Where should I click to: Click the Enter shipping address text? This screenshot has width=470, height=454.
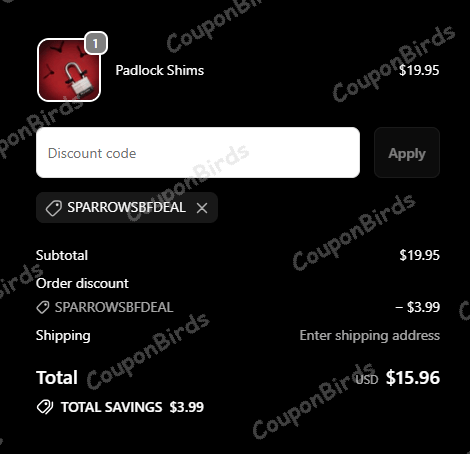point(370,336)
